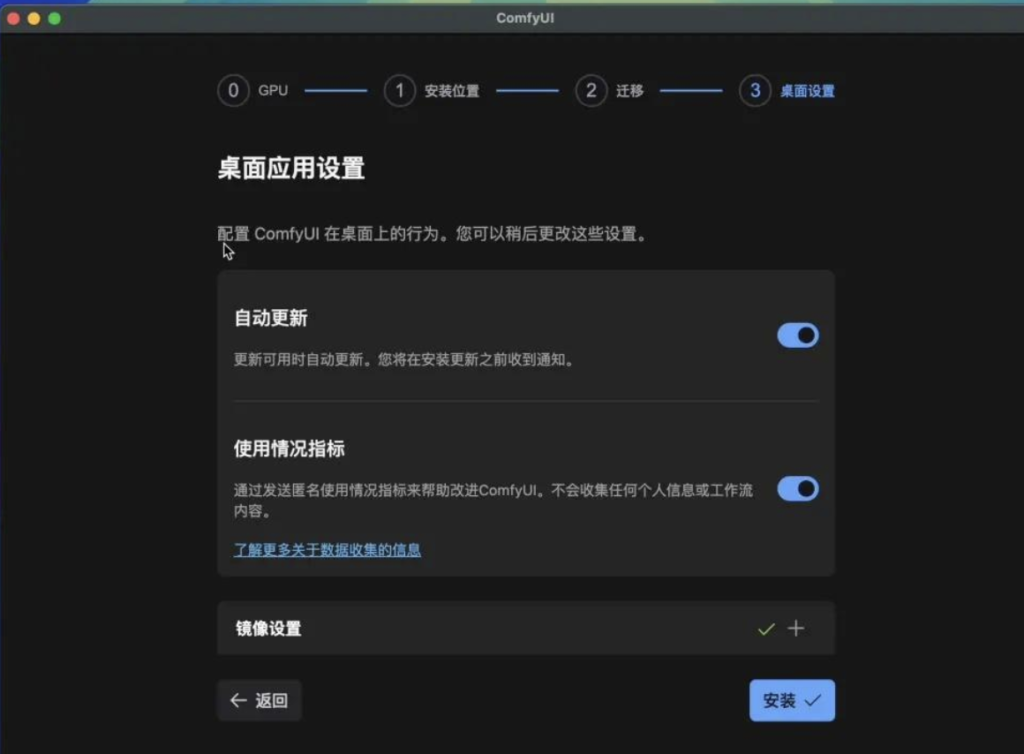Click the 自动更新 label
The width and height of the screenshot is (1024, 754).
(x=271, y=319)
